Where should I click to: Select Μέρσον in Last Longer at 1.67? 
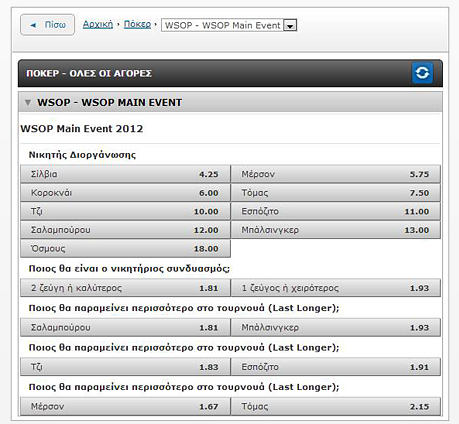point(125,406)
